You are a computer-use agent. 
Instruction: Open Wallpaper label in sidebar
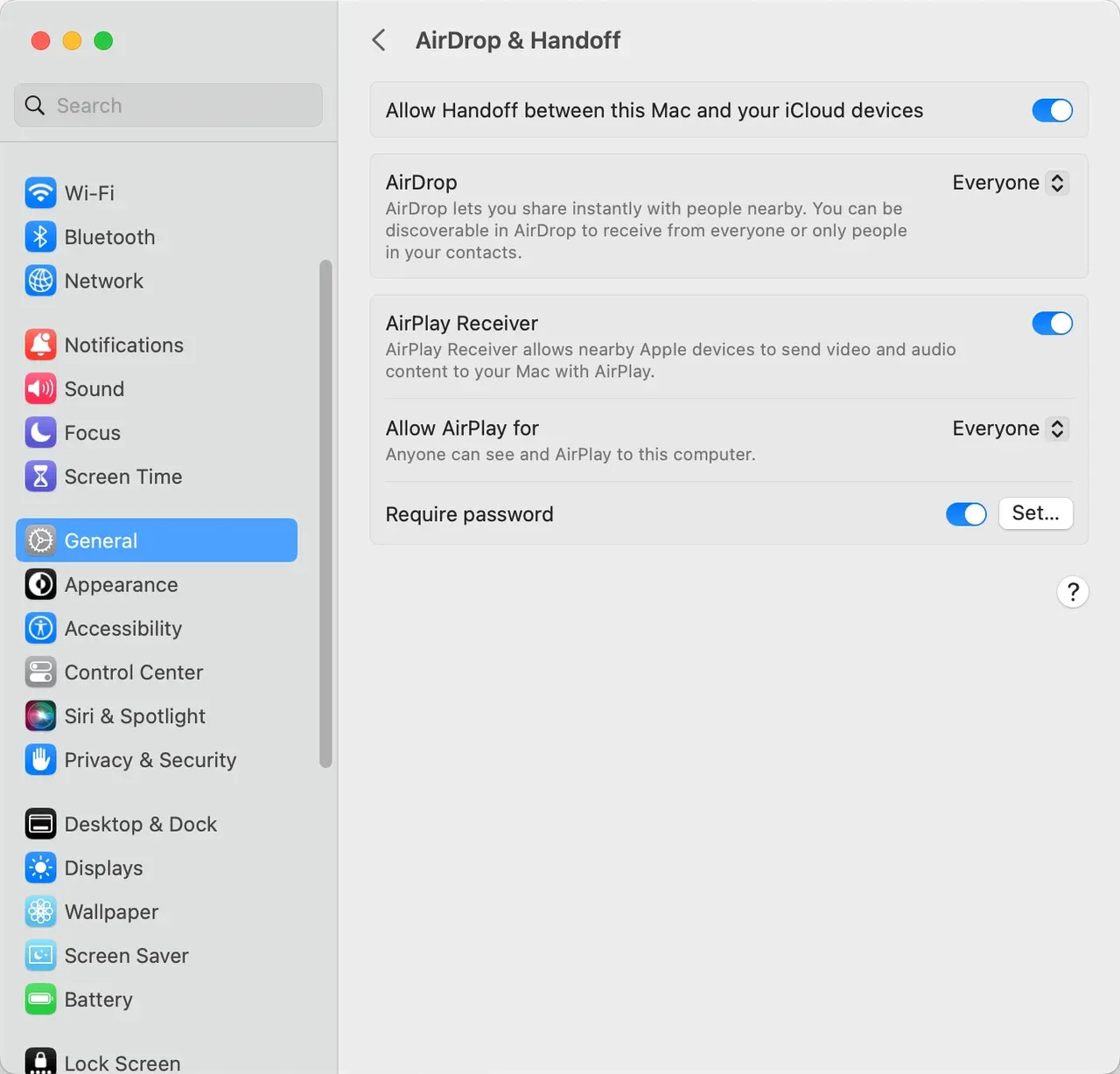(112, 911)
